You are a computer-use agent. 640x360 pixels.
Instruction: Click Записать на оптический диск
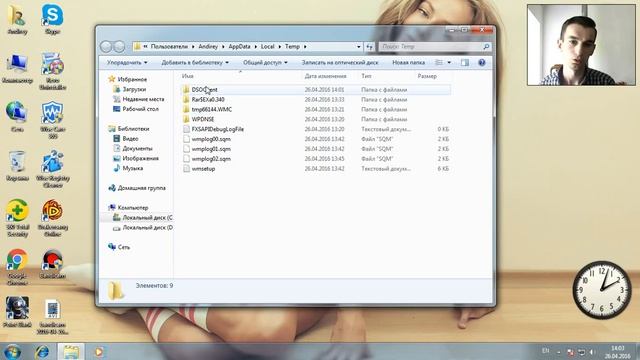(340, 62)
